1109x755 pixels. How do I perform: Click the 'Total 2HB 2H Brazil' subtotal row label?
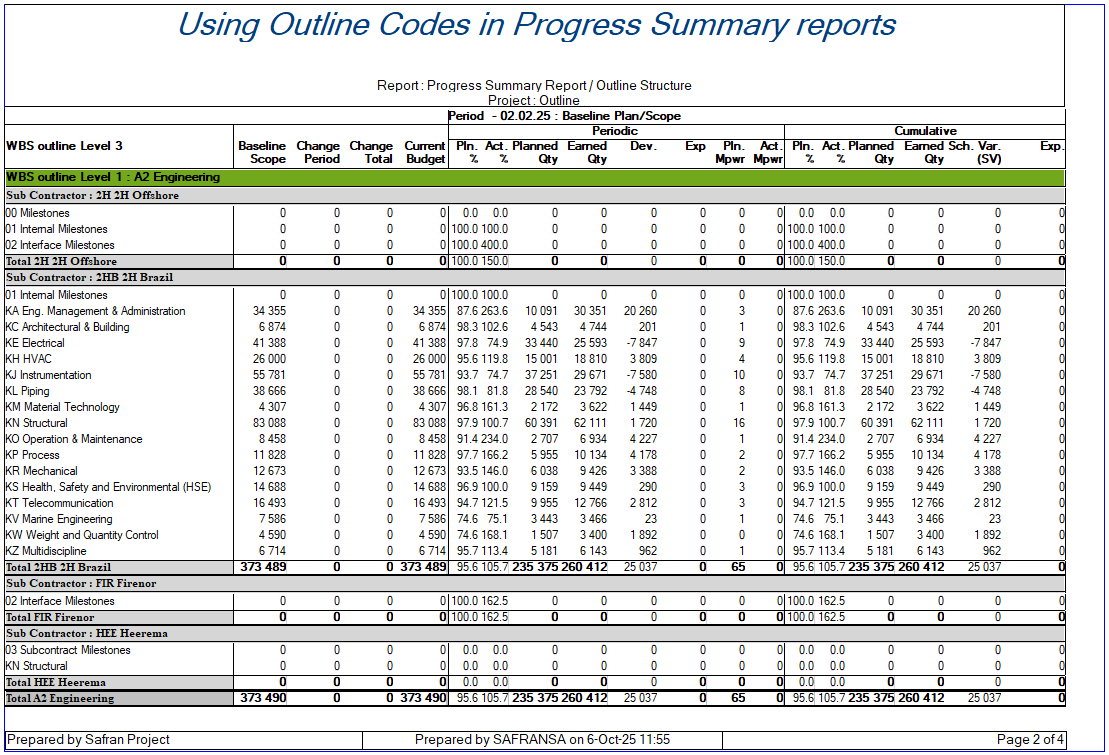coord(60,567)
